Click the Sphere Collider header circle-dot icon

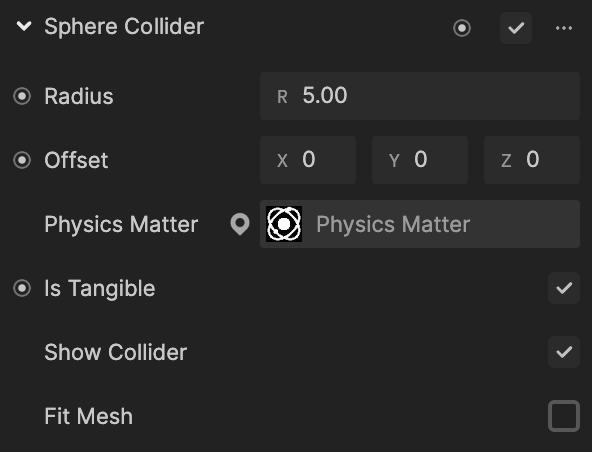[462, 28]
